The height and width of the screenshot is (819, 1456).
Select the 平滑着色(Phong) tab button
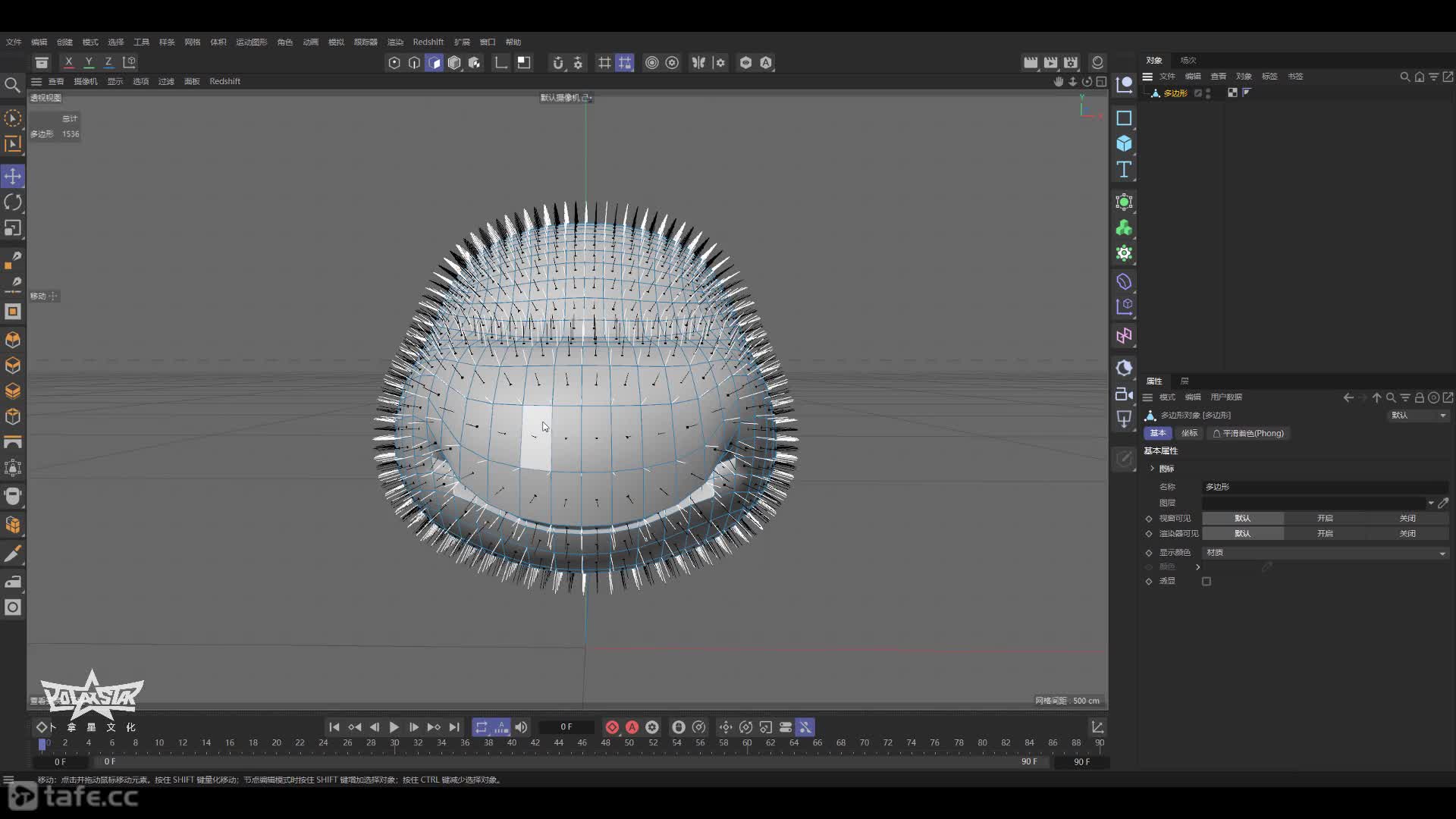1248,433
